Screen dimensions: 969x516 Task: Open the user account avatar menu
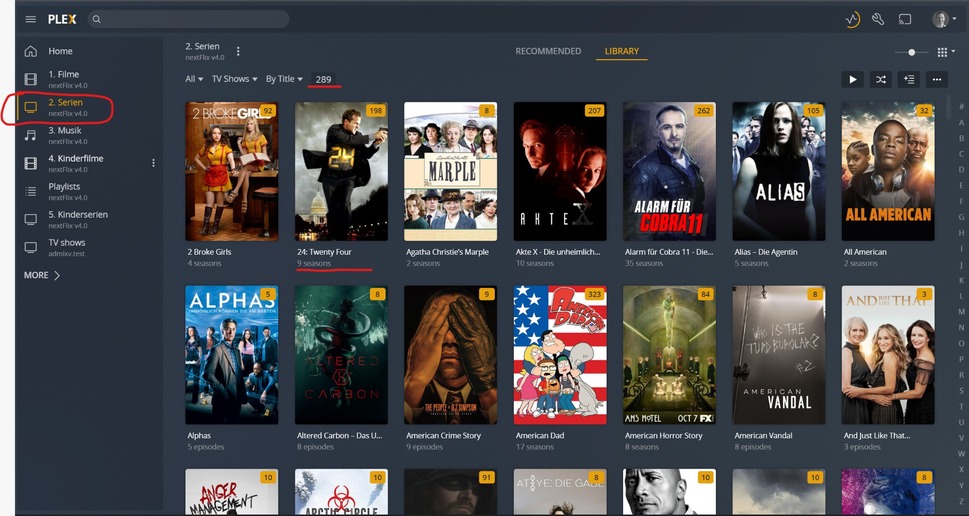pyautogui.click(x=944, y=19)
